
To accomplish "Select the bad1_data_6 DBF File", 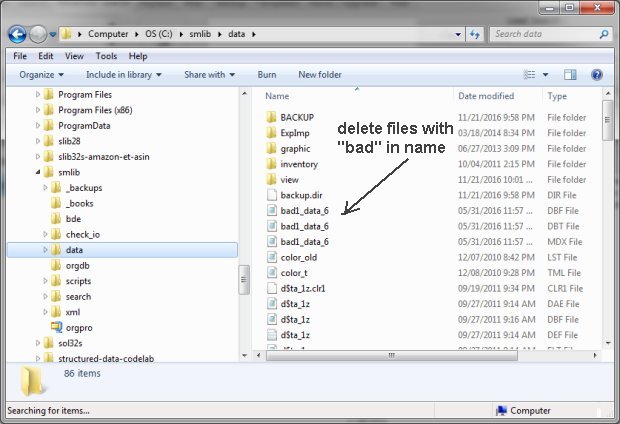I will click(304, 210).
